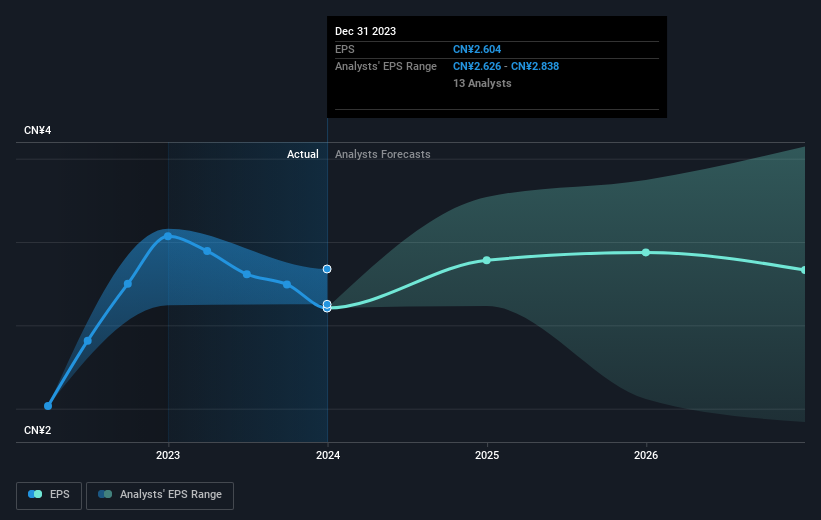The image size is (821, 520).
Task: Click the 2023 EPS peak data point
Action: [168, 236]
